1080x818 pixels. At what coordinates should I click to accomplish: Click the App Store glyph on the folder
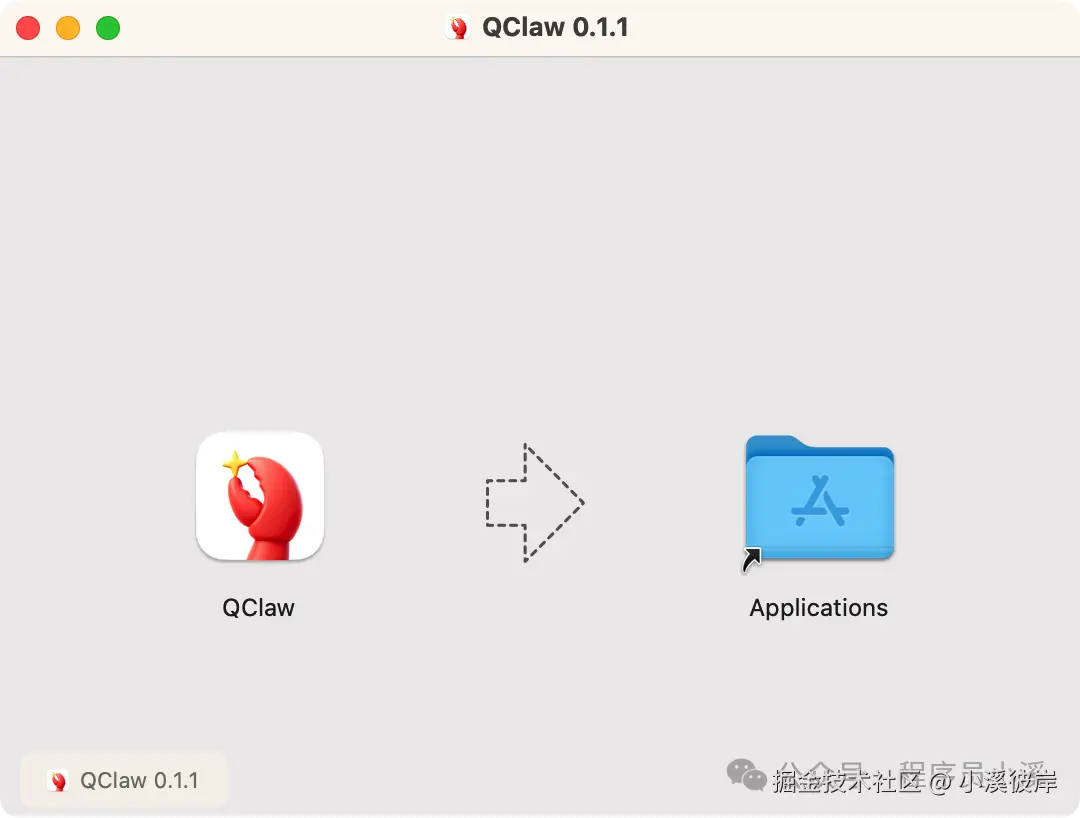pyautogui.click(x=820, y=501)
